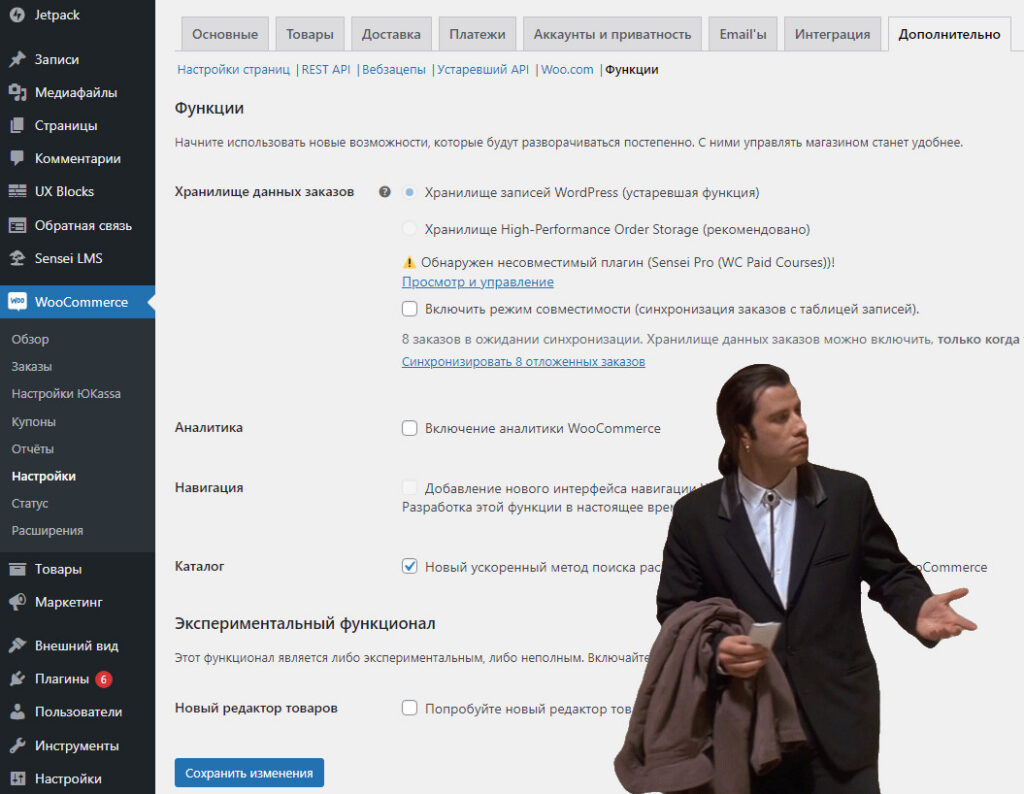Viewport: 1024px width, 794px height.
Task: Click the pushpin icon beside Записи
Action: (x=18, y=59)
